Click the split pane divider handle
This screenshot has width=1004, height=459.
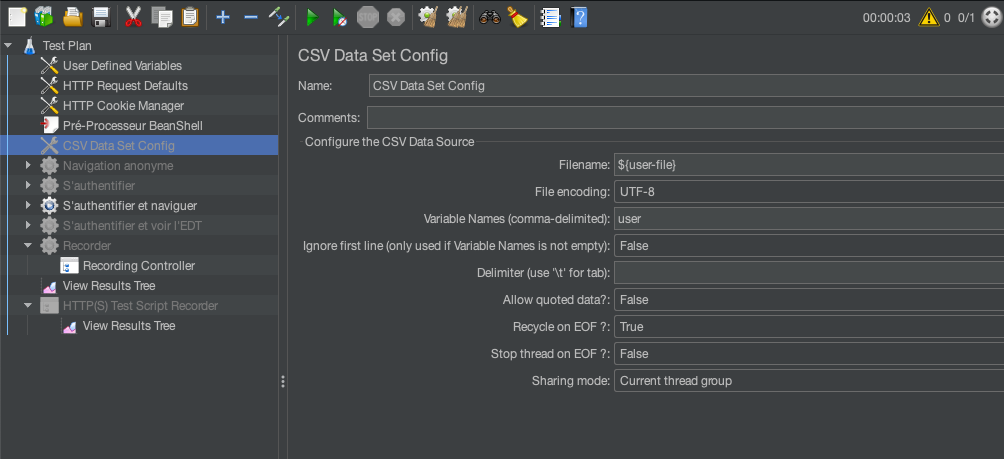tap(283, 381)
